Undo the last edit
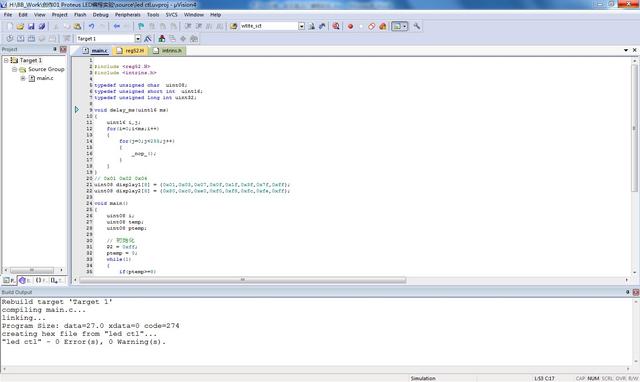640x382 pixels. pyautogui.click(x=91, y=26)
